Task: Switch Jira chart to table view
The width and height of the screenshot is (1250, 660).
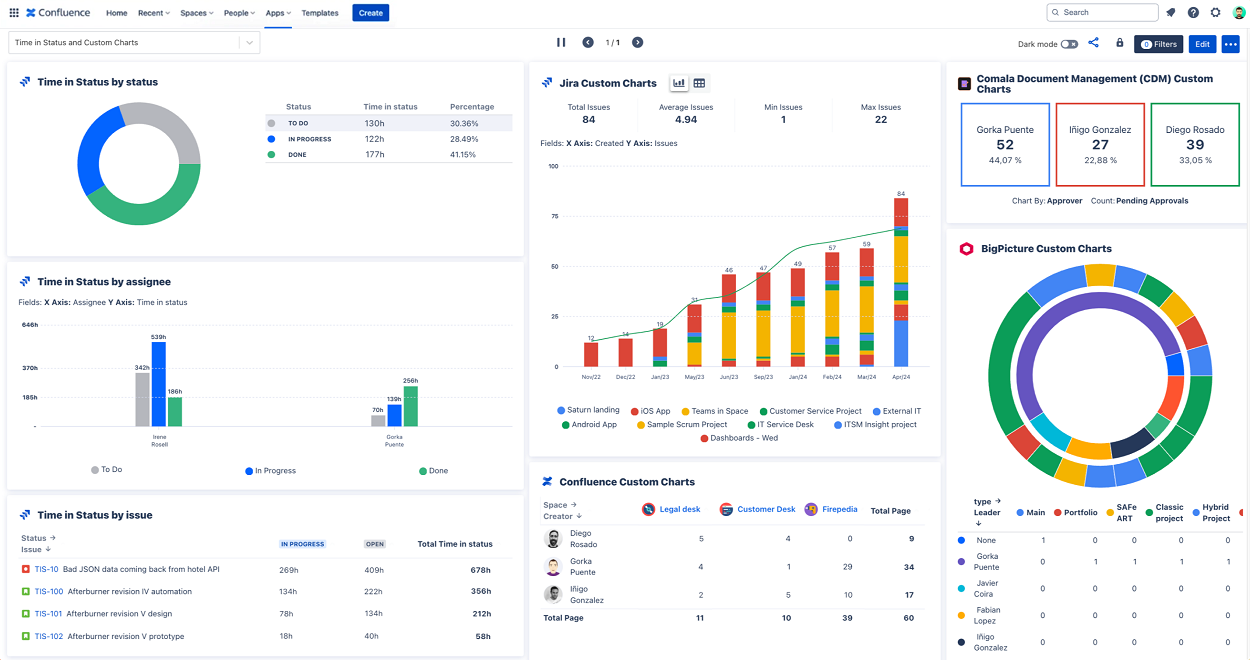Action: point(699,83)
